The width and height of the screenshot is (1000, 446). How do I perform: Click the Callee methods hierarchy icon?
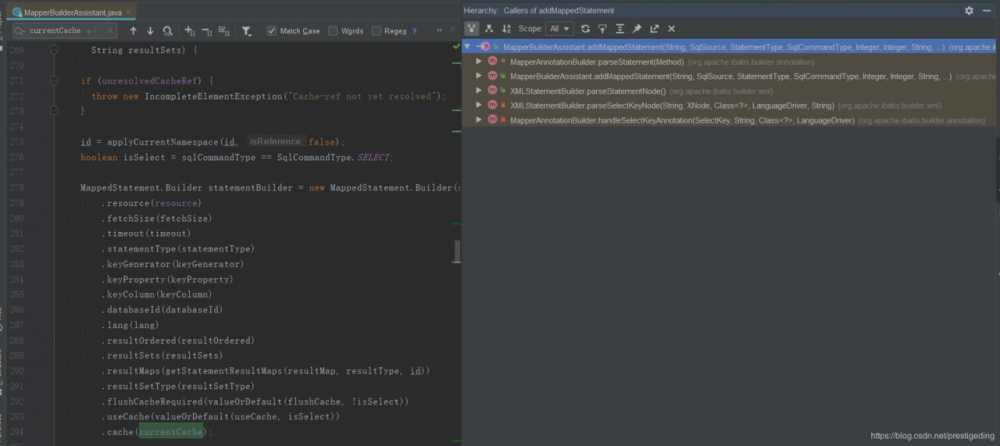point(489,29)
